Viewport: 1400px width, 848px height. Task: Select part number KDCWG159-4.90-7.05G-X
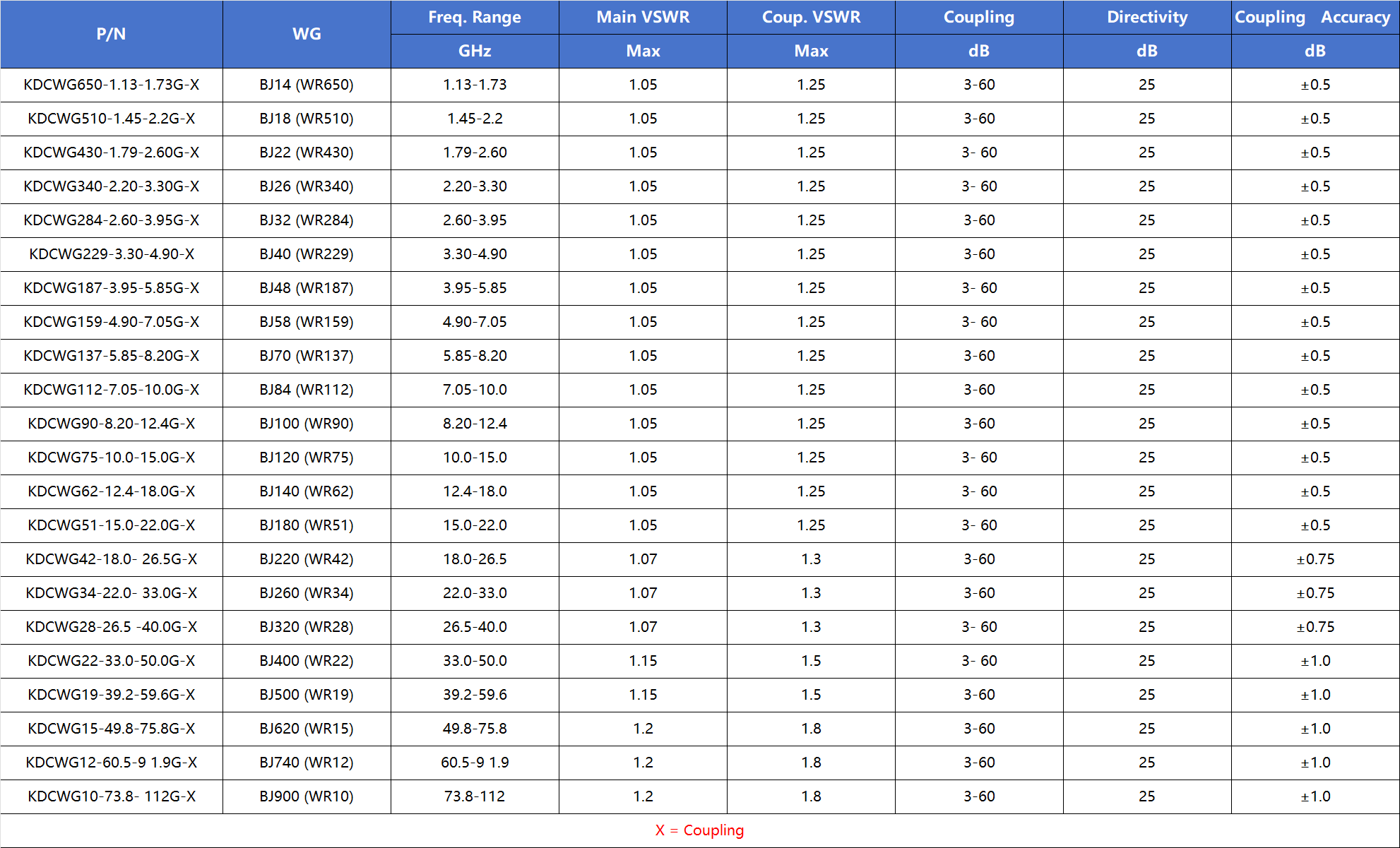point(112,322)
